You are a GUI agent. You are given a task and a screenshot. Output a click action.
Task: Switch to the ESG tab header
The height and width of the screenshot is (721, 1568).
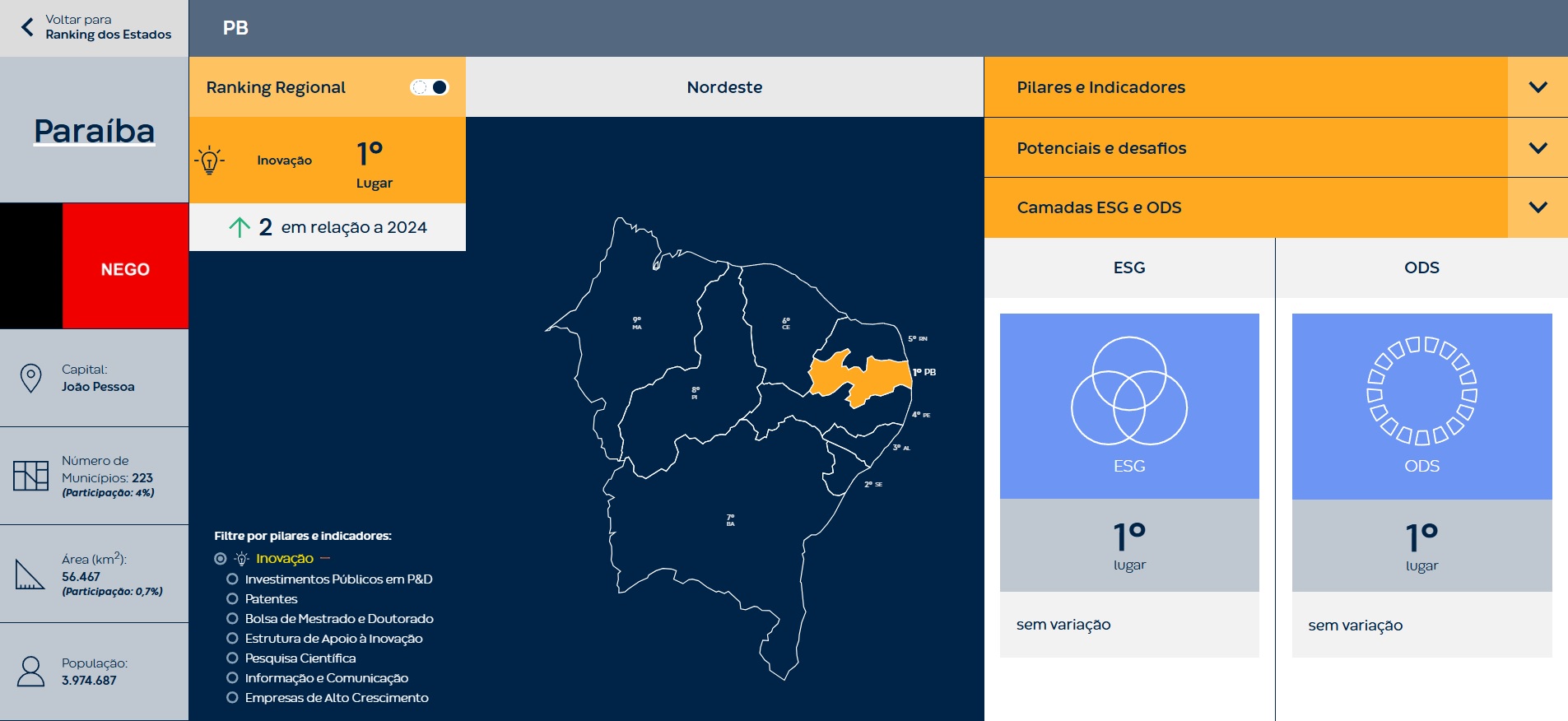point(1128,267)
